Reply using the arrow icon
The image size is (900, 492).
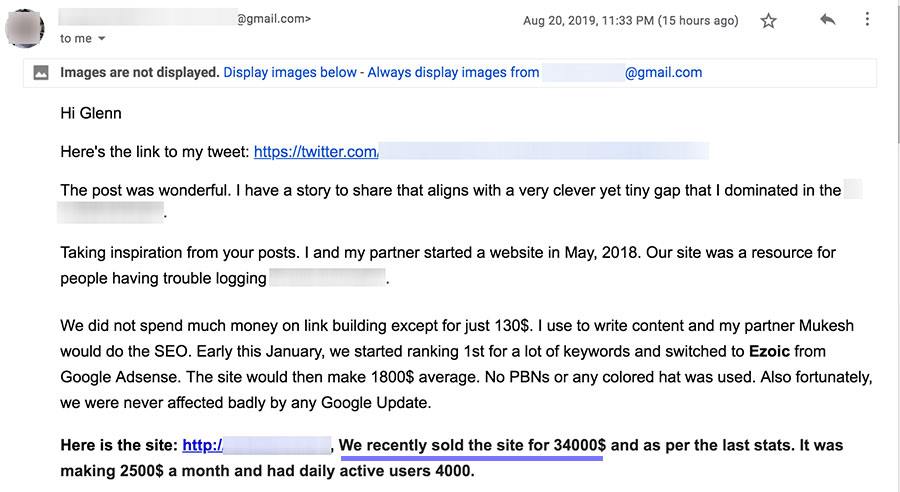(x=827, y=20)
